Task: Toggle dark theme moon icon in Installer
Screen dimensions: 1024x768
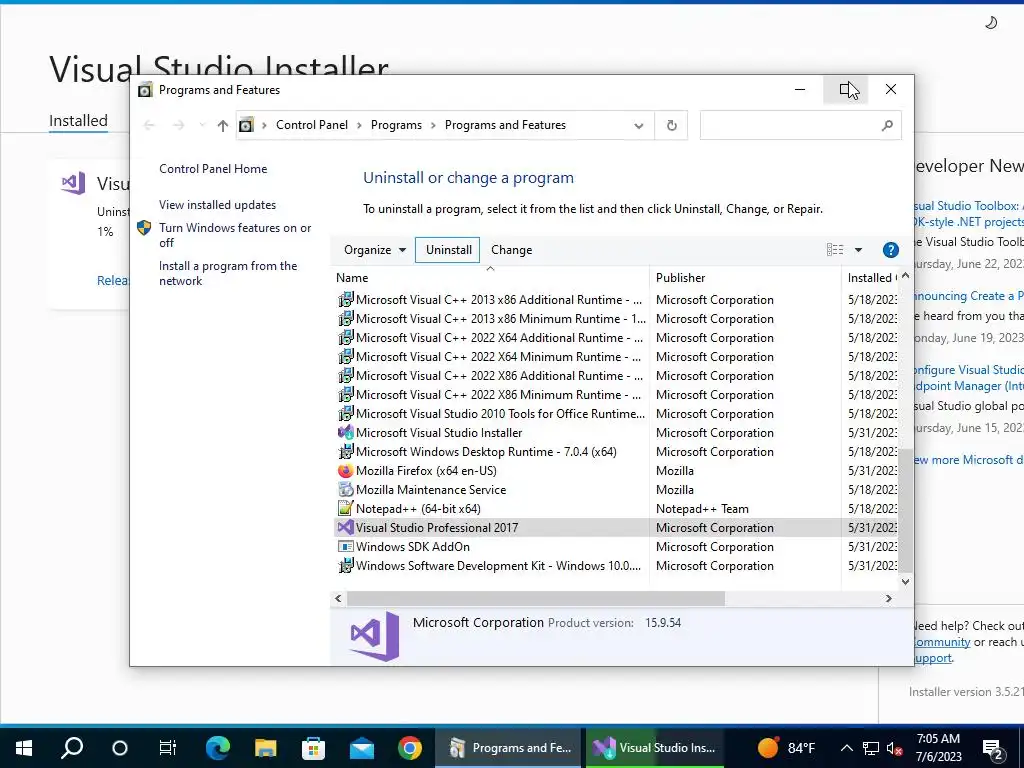Action: [x=991, y=24]
